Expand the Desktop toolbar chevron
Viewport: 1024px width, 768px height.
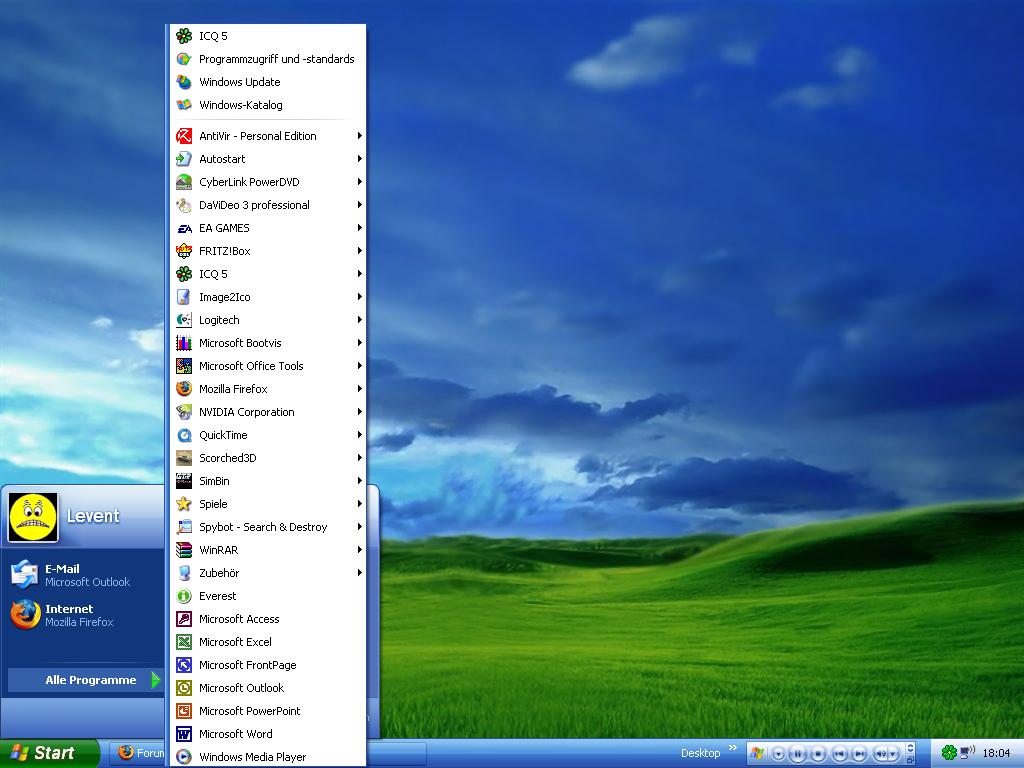[733, 748]
